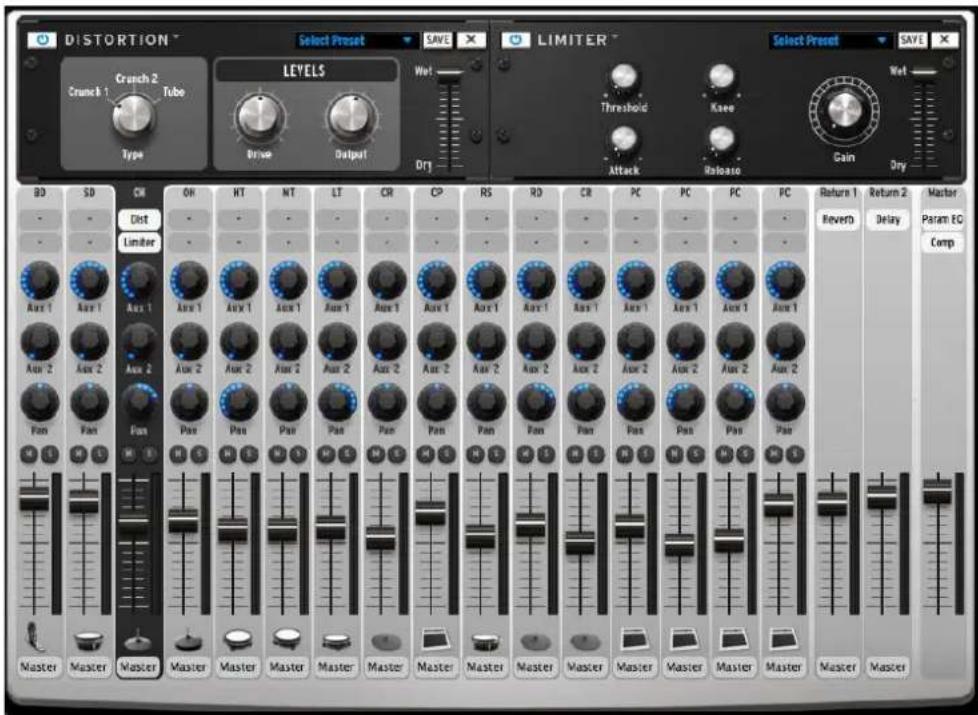Click the Master channel volume fader
The height and width of the screenshot is (715, 978).
point(937,490)
